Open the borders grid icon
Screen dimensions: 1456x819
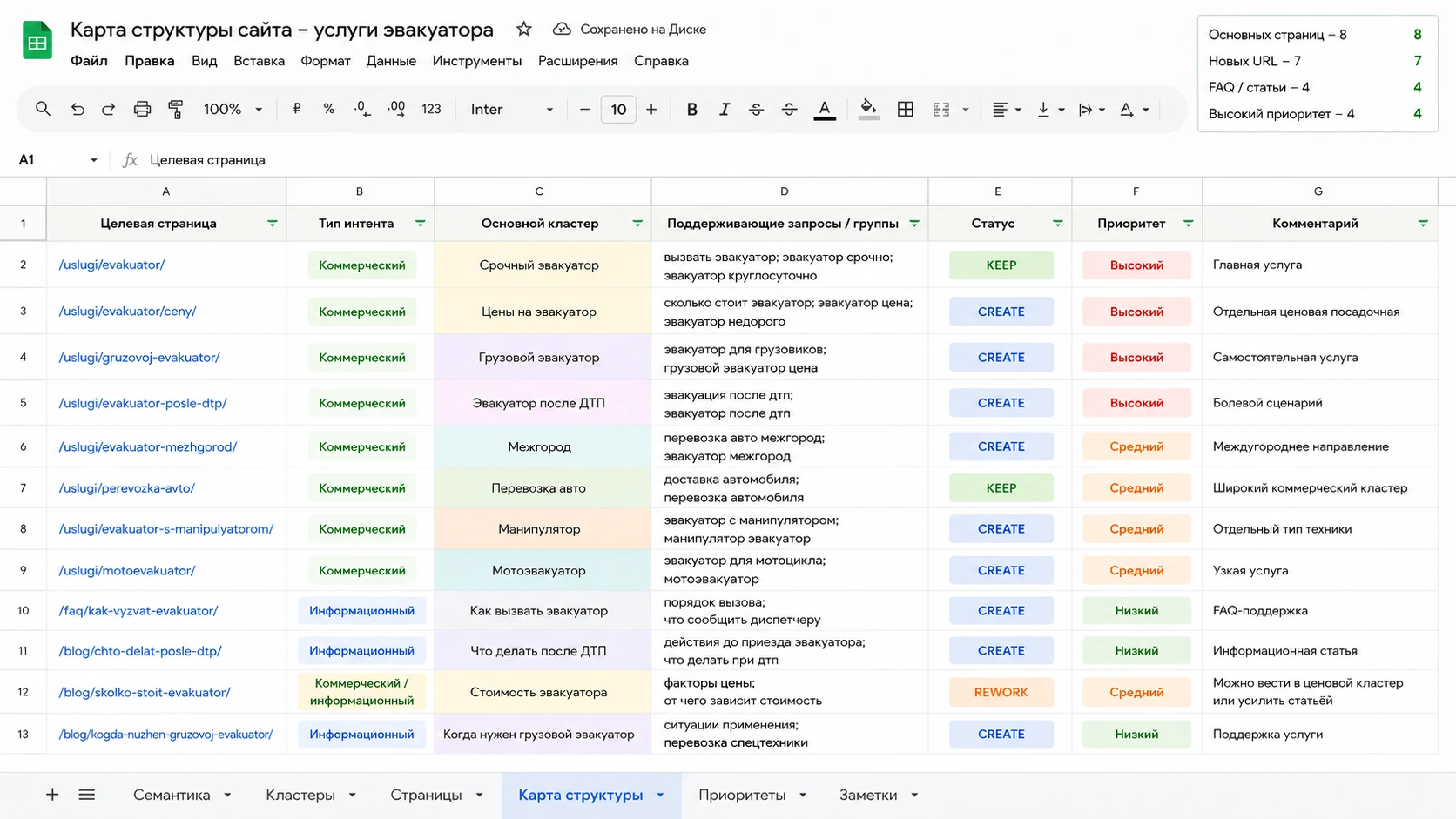[906, 109]
